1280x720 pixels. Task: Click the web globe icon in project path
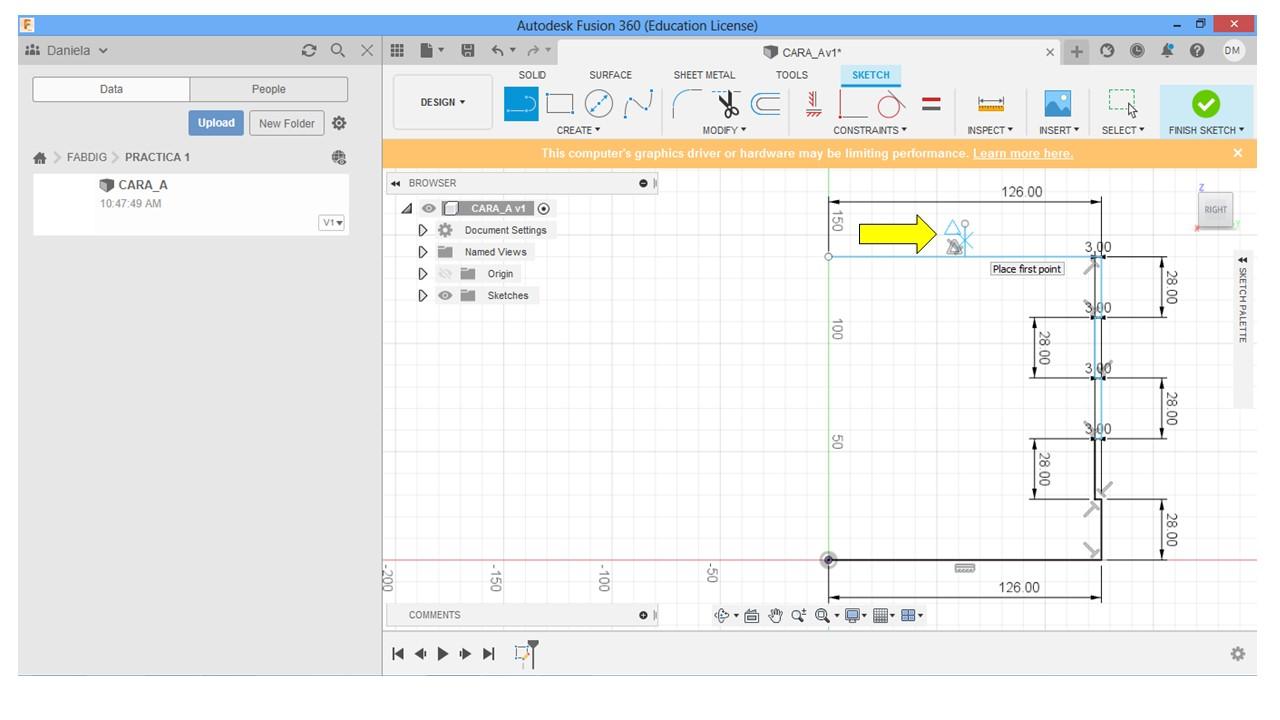coord(339,157)
